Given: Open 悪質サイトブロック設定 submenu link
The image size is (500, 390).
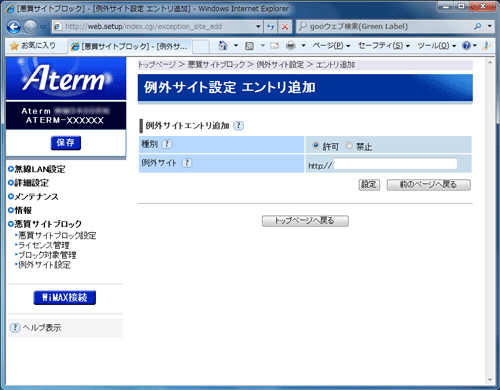Looking at the screenshot, I should tap(56, 236).
